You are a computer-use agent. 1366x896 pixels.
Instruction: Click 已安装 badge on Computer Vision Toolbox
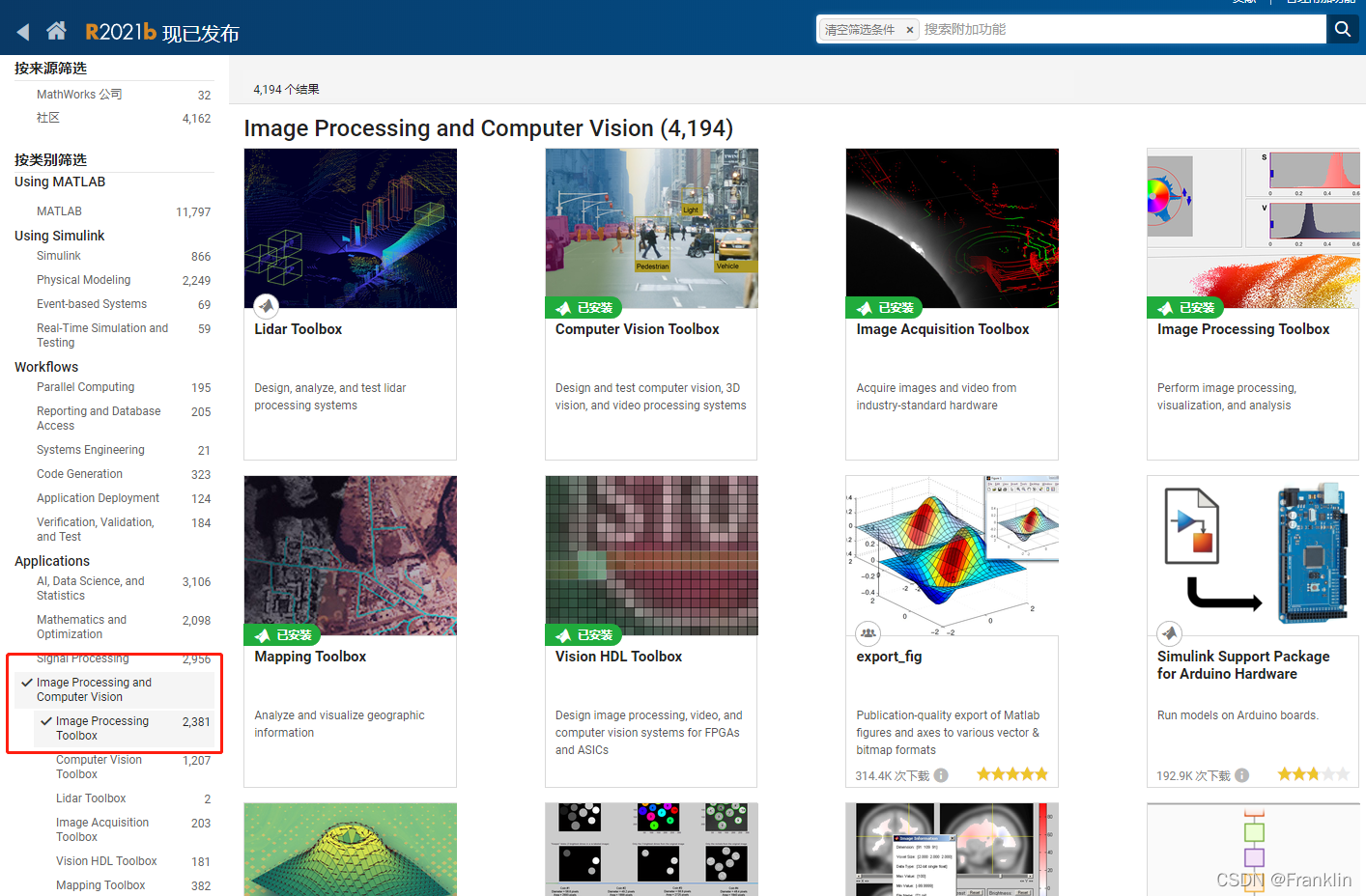click(584, 308)
